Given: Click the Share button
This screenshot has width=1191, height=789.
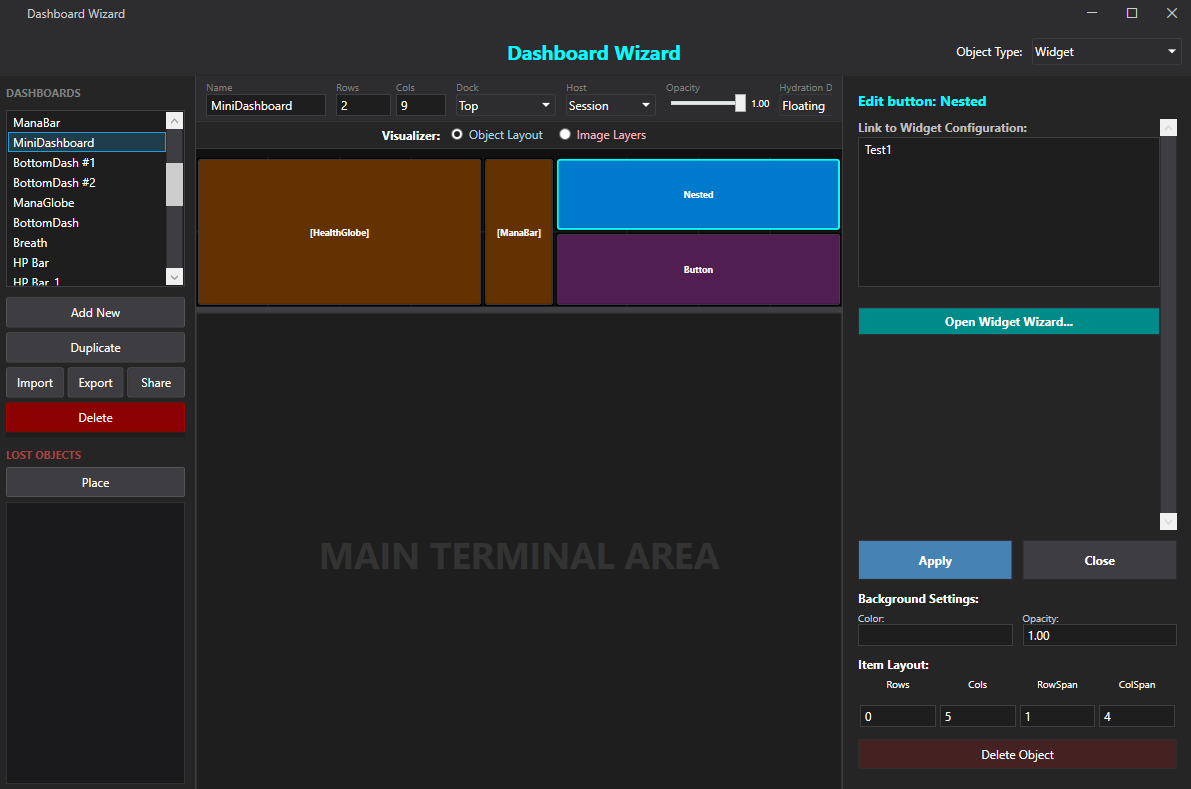Looking at the screenshot, I should point(156,383).
